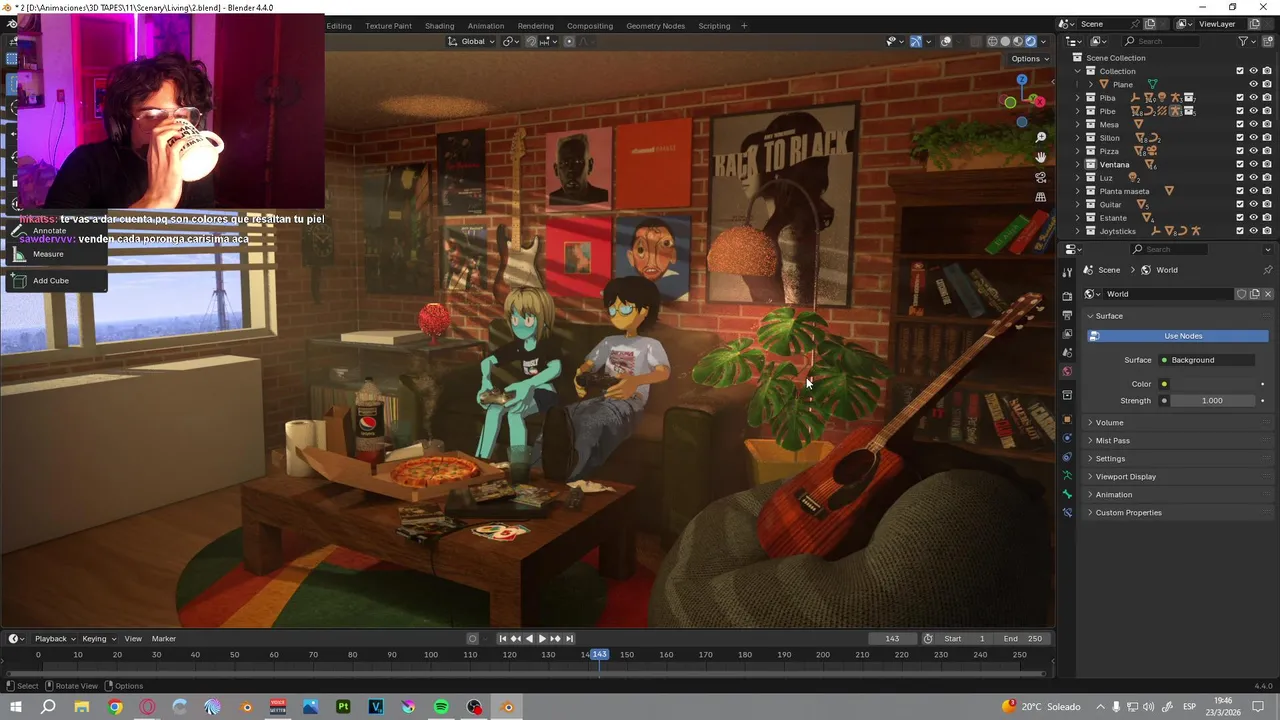Open the Physics properties tab
1280x720 pixels.
coord(1067,438)
